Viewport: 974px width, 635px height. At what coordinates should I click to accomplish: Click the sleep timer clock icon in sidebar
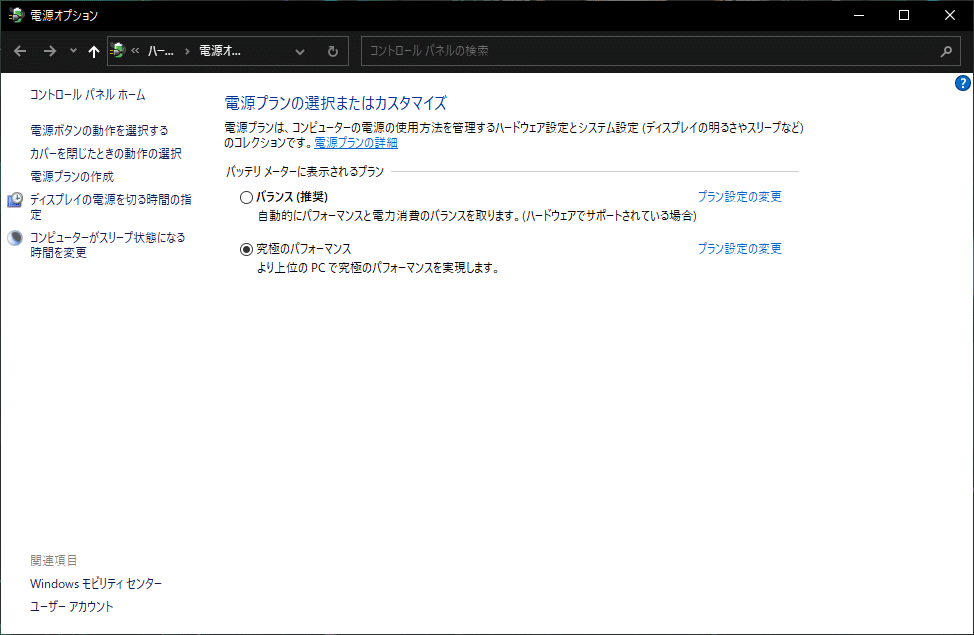pyautogui.click(x=14, y=238)
